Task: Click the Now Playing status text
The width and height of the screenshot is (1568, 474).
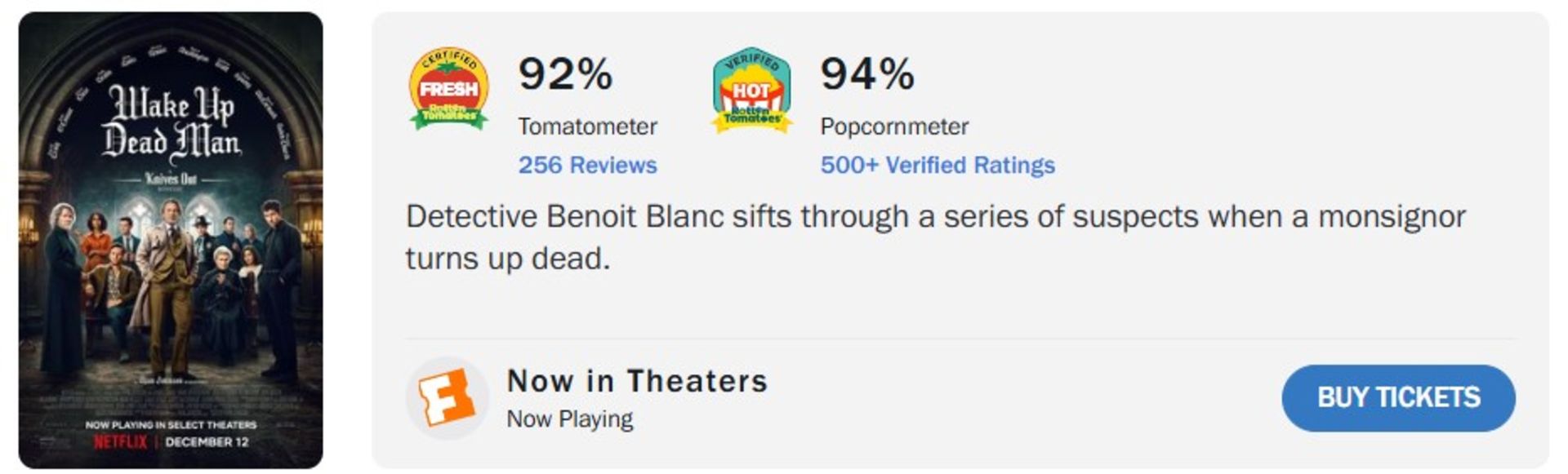Action: [x=569, y=419]
